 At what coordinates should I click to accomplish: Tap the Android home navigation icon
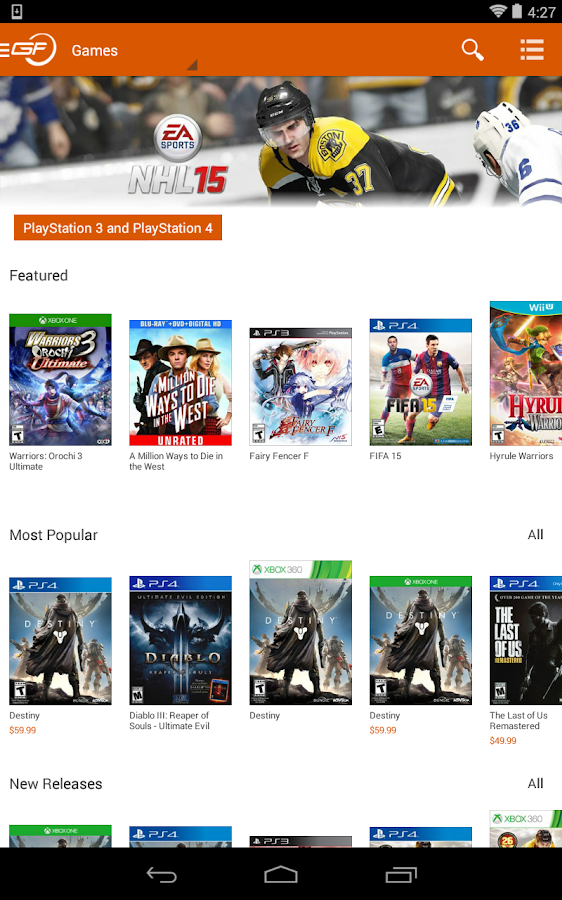(x=281, y=874)
